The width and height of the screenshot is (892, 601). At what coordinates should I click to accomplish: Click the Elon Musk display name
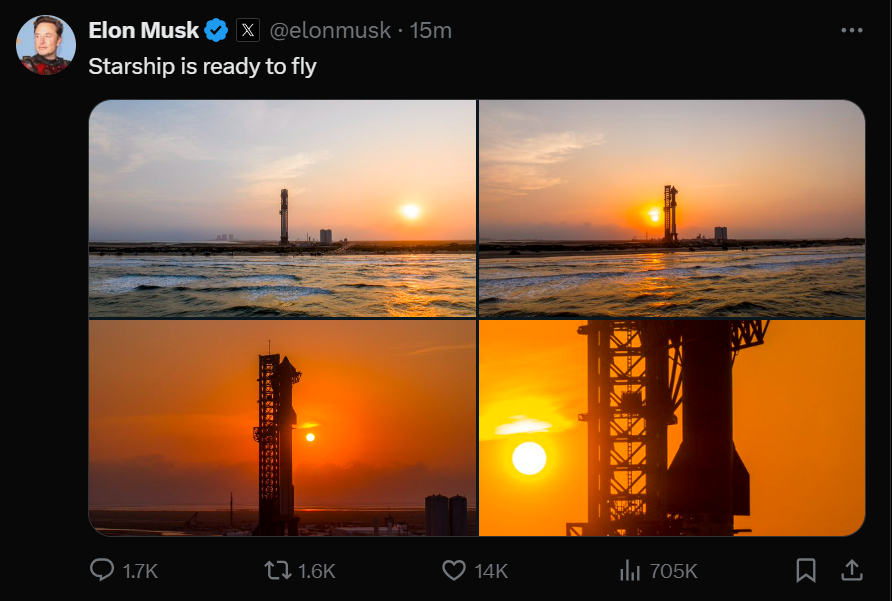click(144, 31)
